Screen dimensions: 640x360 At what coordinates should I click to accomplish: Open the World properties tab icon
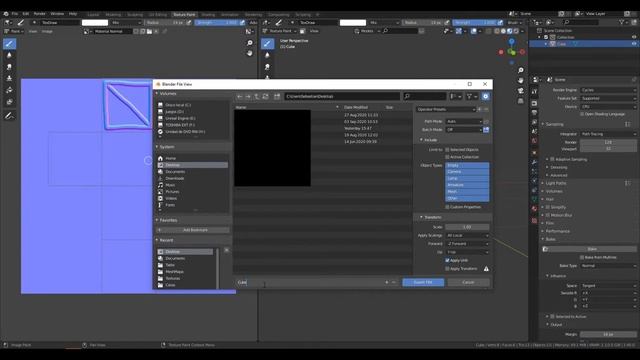pyautogui.click(x=534, y=141)
